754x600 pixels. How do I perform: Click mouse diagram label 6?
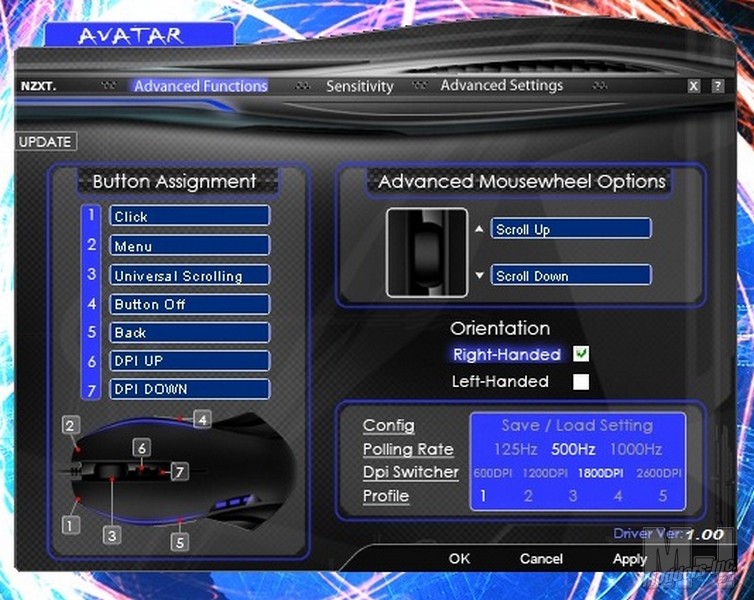point(142,448)
